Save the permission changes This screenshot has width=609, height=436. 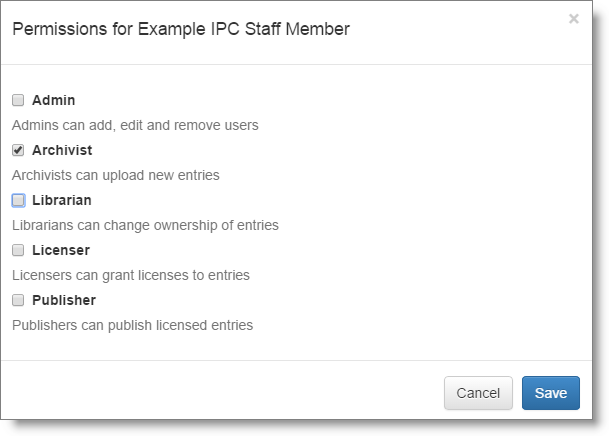550,393
